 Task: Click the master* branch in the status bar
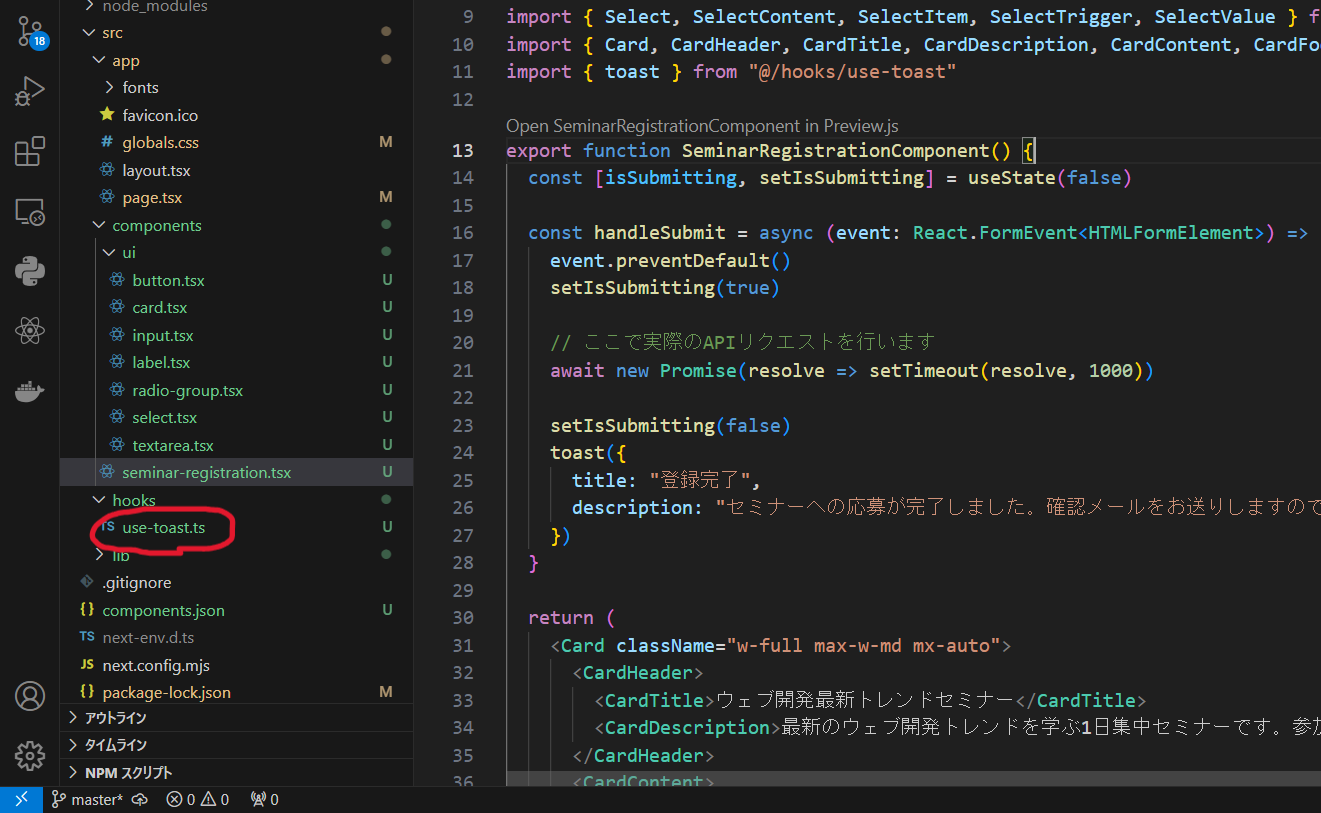(87, 800)
